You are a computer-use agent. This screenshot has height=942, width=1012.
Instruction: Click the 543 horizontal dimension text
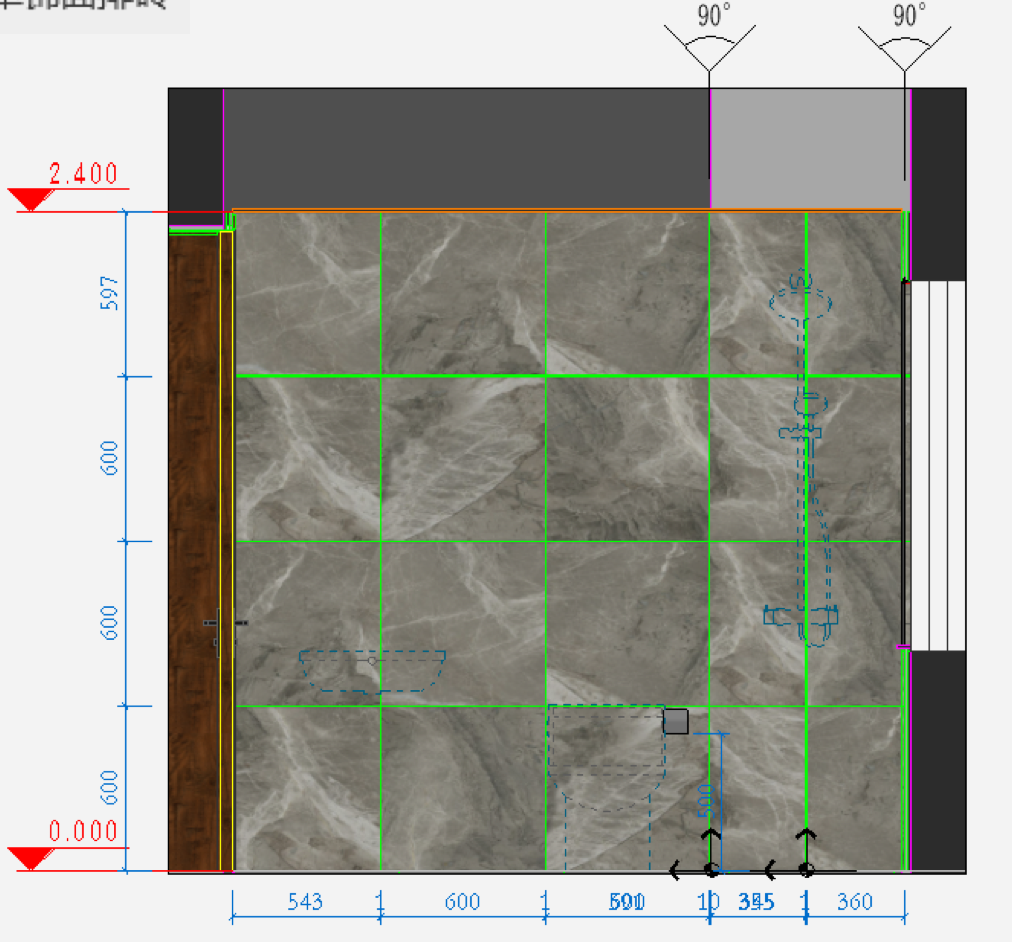(305, 901)
